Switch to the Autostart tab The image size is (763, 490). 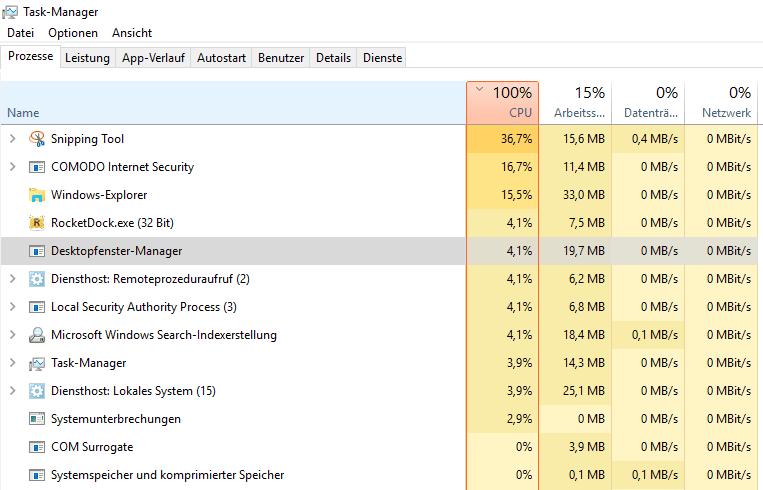(221, 58)
